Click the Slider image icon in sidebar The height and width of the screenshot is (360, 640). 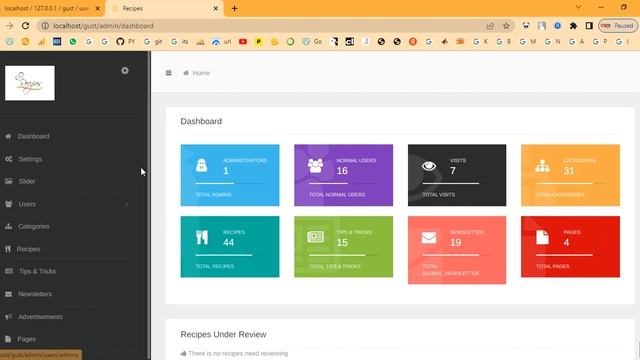[9, 181]
